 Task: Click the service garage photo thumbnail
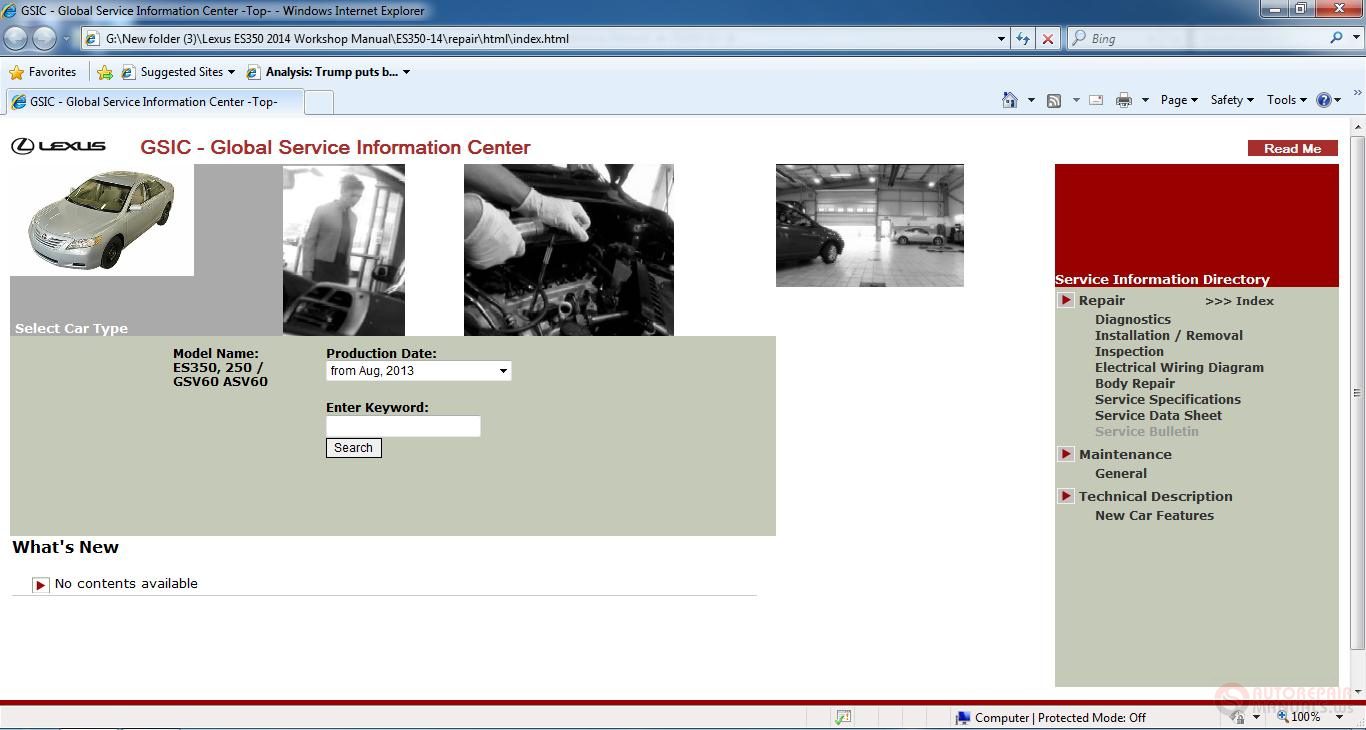869,225
